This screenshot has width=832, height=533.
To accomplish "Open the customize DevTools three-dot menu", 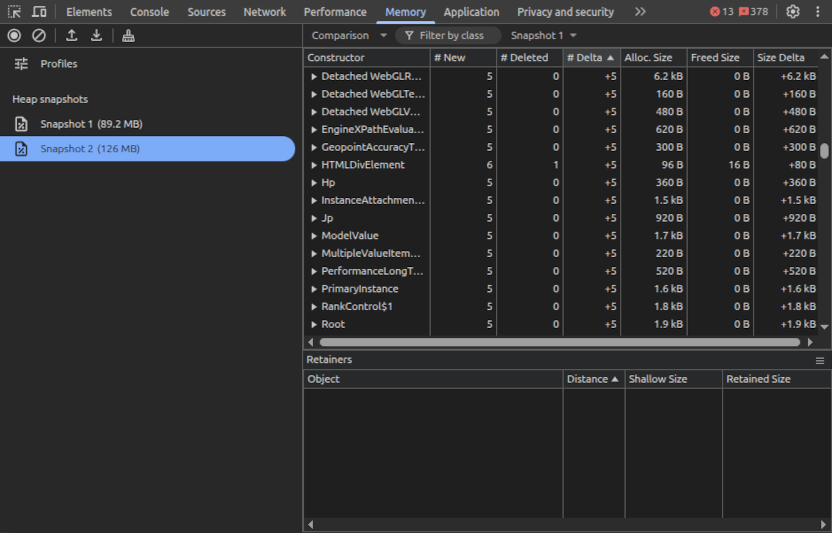I will 817,12.
